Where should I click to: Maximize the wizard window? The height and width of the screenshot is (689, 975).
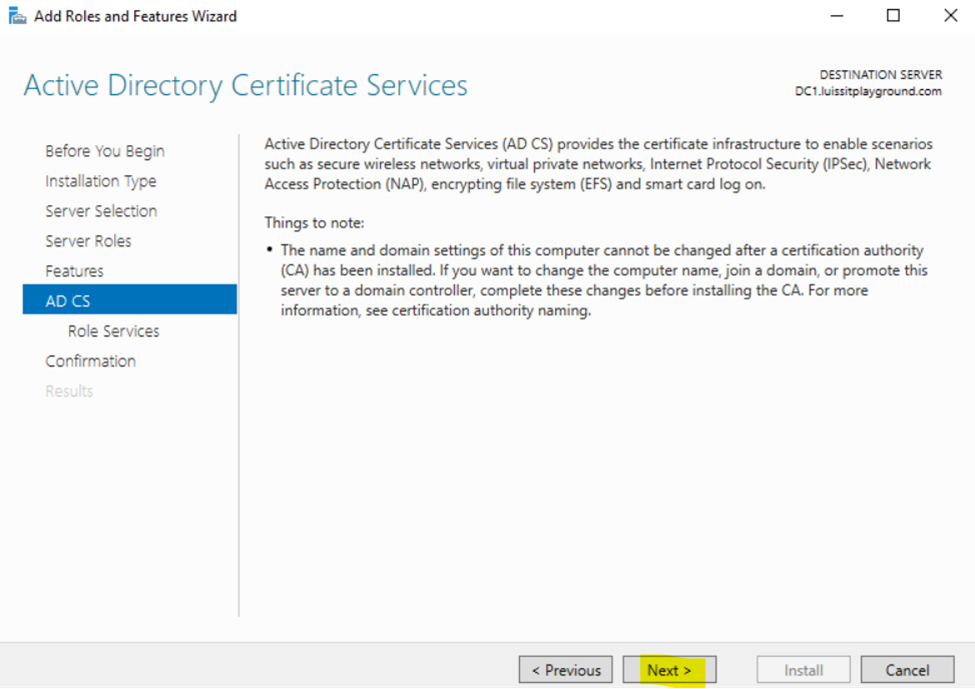tap(893, 16)
